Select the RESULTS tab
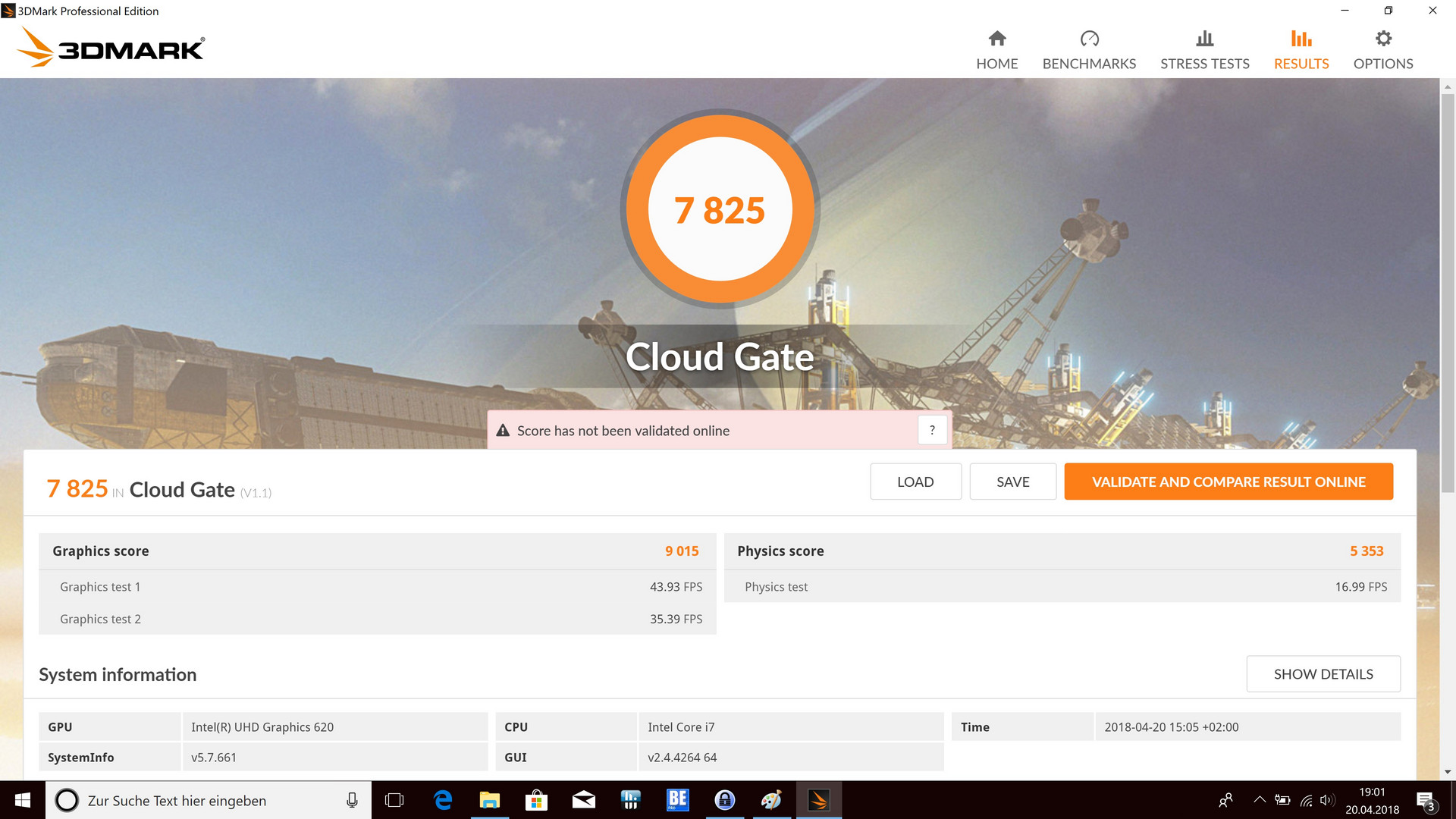 (x=1301, y=50)
